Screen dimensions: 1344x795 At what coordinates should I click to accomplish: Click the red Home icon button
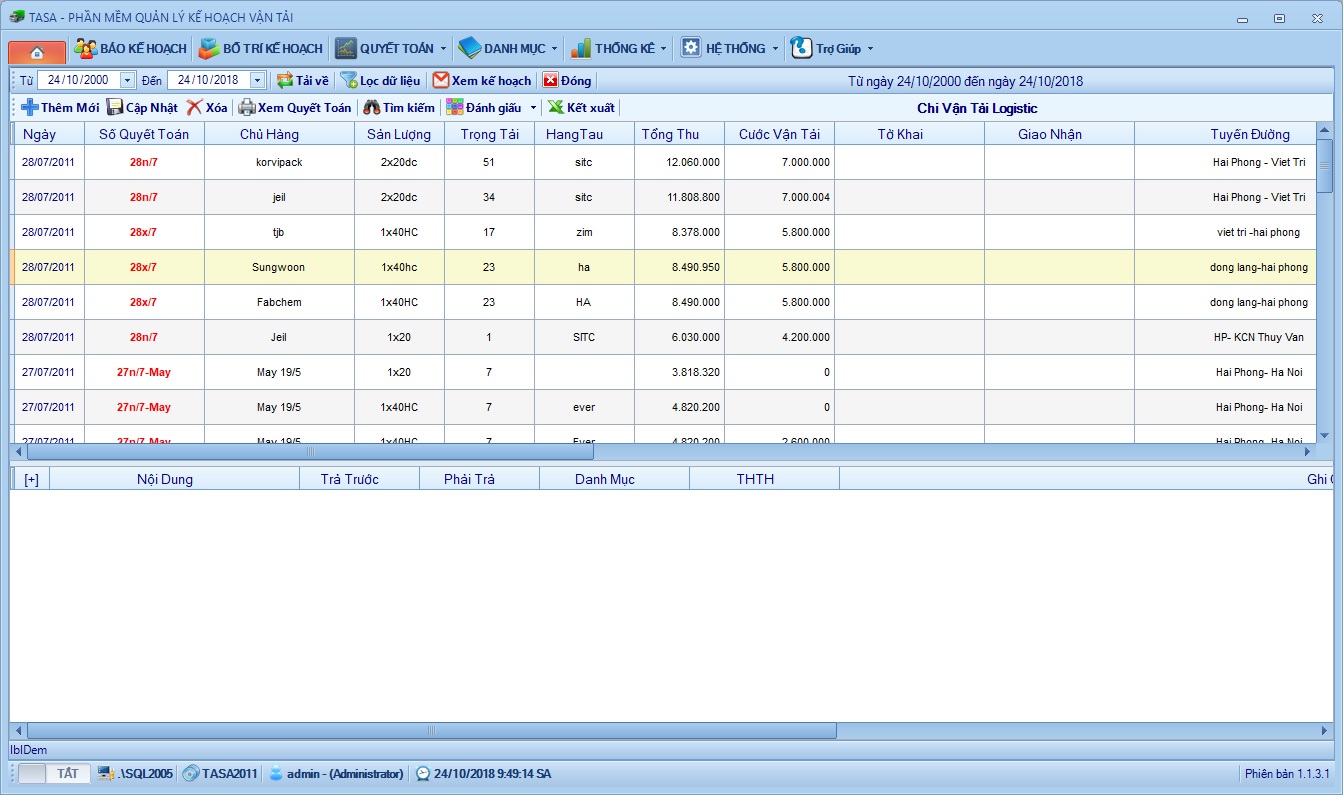(37, 51)
